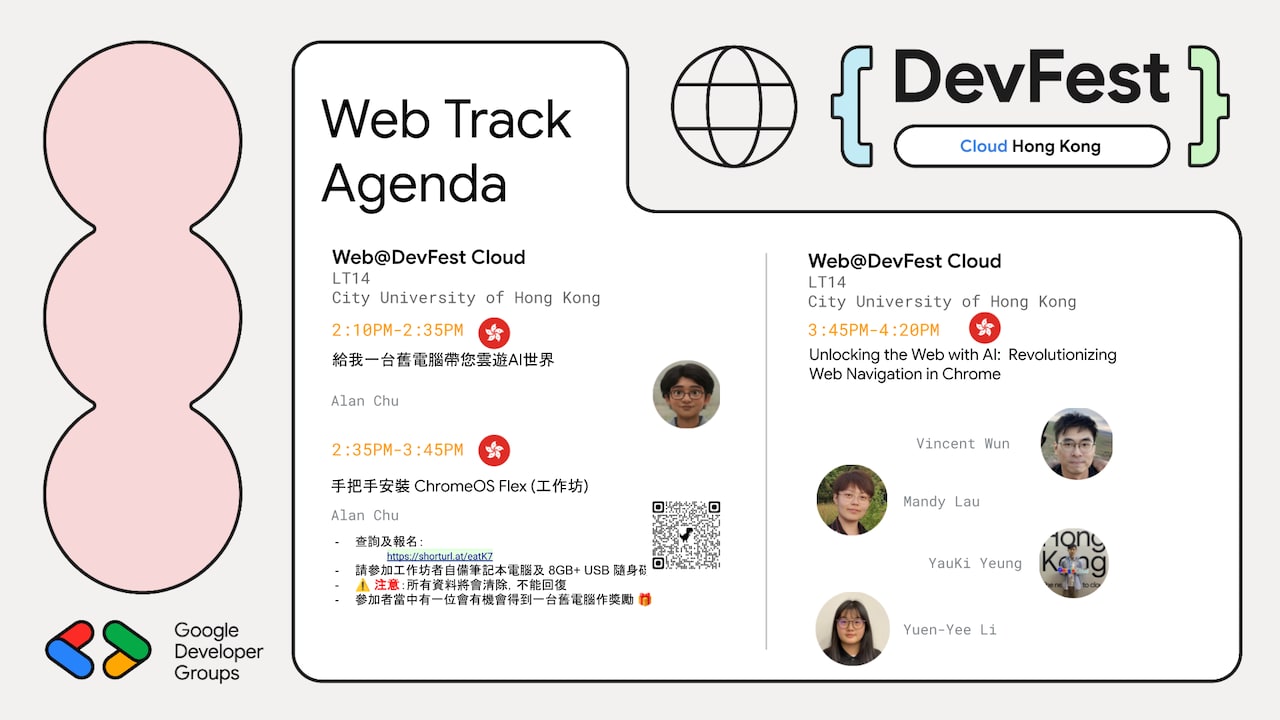Image resolution: width=1280 pixels, height=720 pixels.
Task: Select the left blue curly brace of DevFest
Action: [853, 105]
